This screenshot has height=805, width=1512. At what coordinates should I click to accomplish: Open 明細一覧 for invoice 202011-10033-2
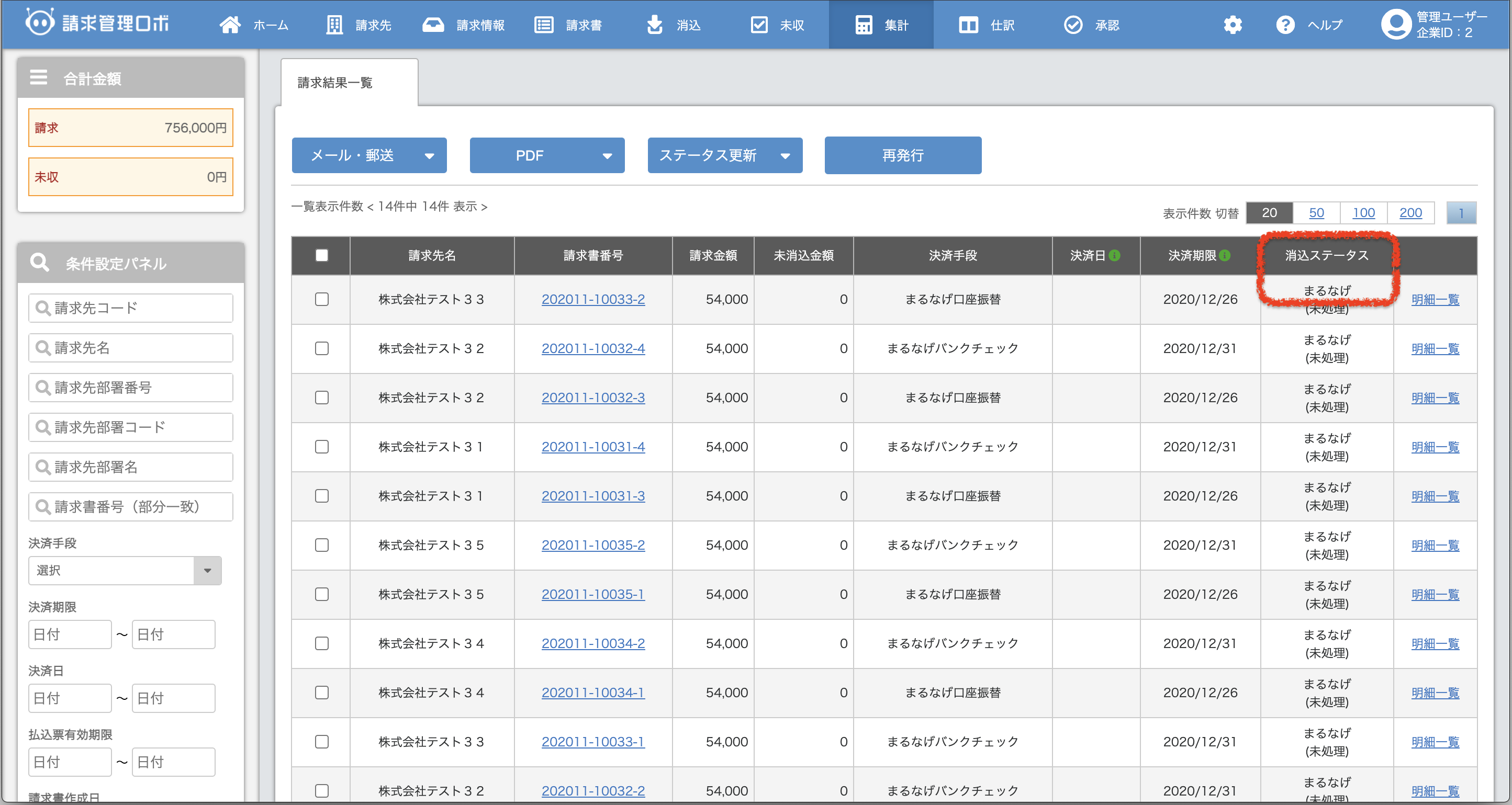pyautogui.click(x=1435, y=299)
